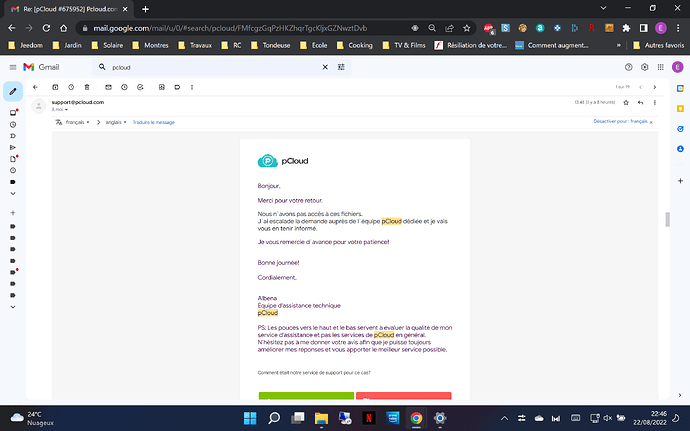
Task: Open Gmail inbox icon in sidebar
Action: (13, 113)
